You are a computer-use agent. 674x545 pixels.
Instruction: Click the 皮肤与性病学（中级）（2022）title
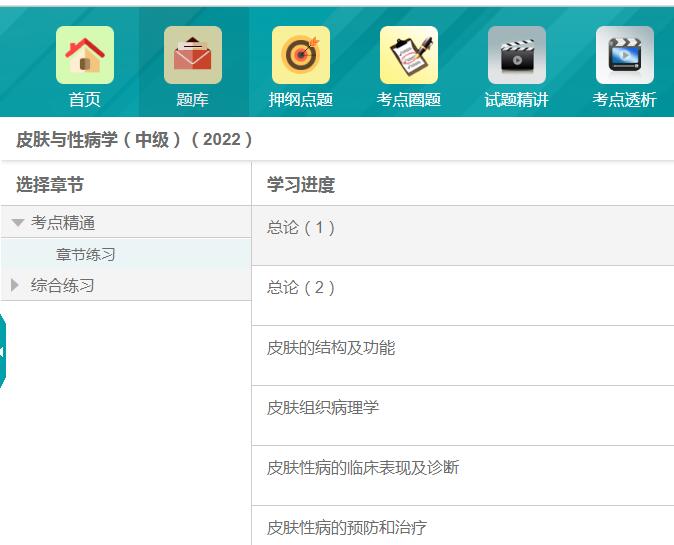click(135, 139)
